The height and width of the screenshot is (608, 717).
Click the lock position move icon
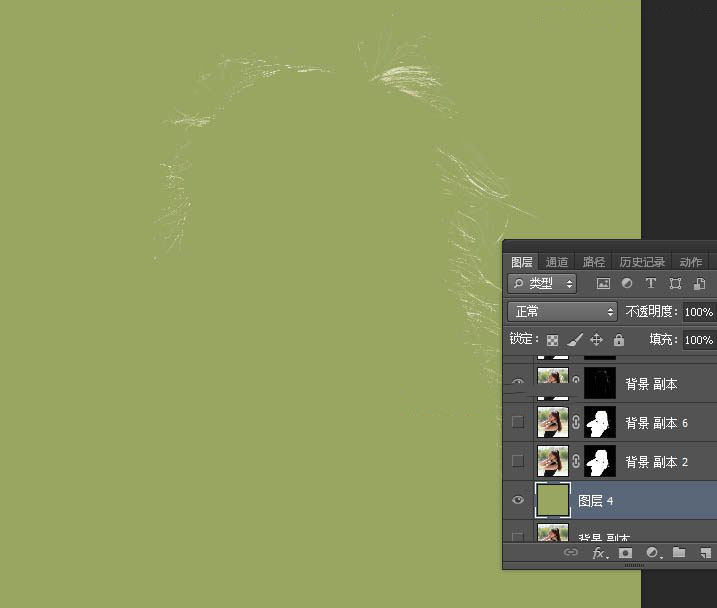tap(597, 340)
